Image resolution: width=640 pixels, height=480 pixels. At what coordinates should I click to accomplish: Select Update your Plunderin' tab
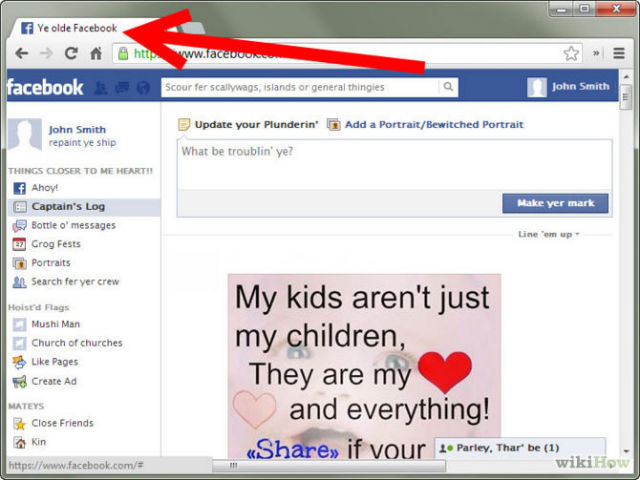248,125
